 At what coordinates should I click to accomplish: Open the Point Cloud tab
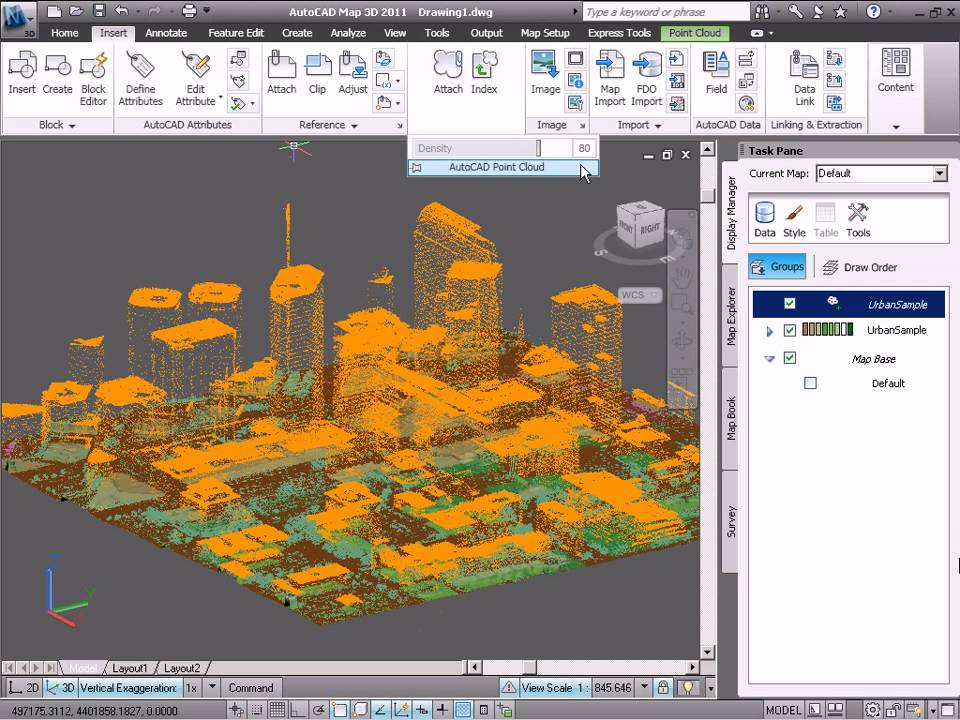pos(695,33)
